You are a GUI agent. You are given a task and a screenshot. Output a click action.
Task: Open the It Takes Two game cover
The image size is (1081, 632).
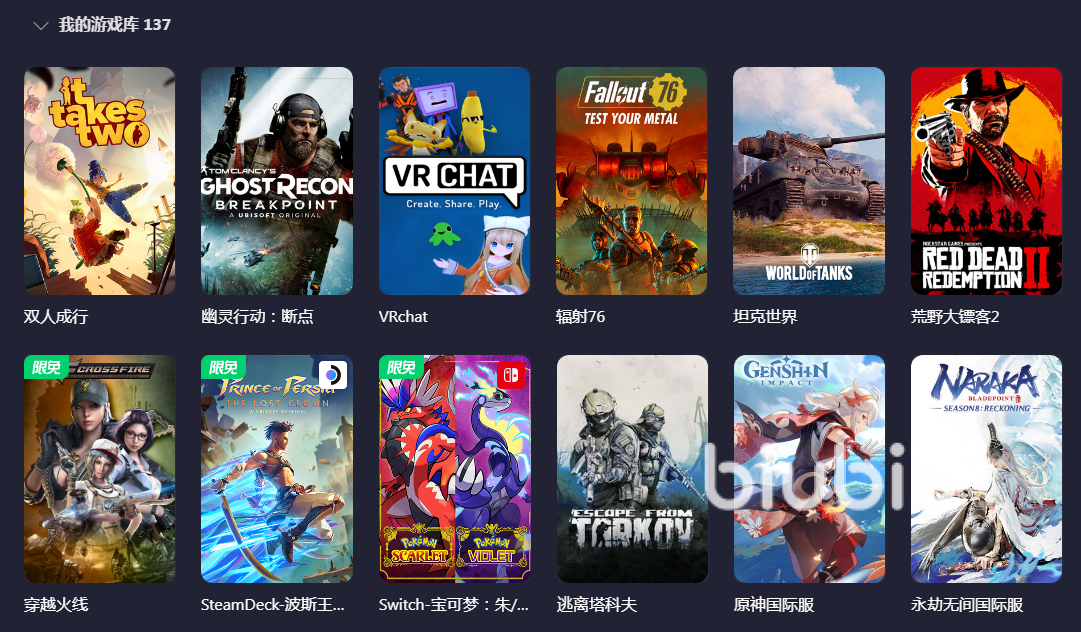(99, 181)
